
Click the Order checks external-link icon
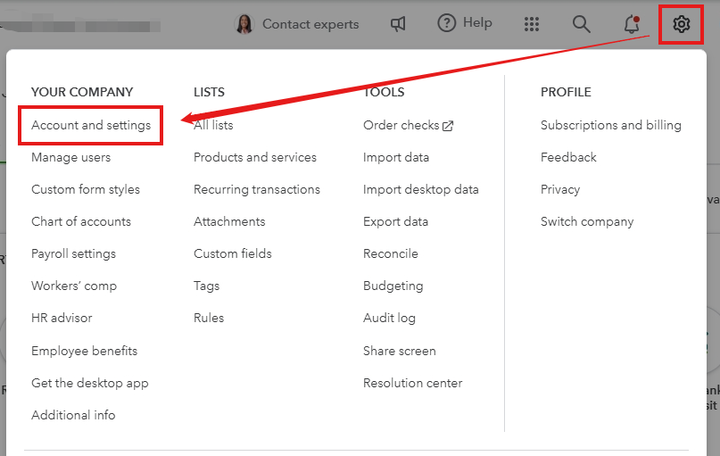[448, 126]
